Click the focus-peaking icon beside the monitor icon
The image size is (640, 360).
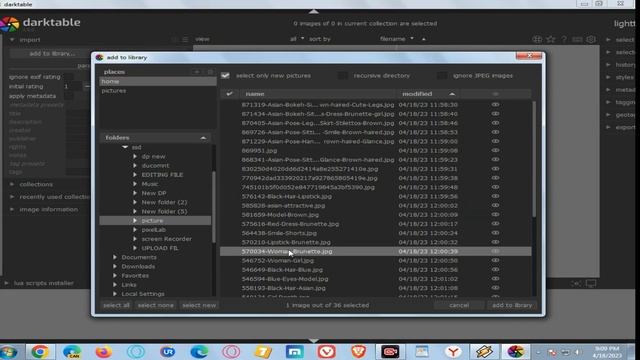[x=576, y=283]
